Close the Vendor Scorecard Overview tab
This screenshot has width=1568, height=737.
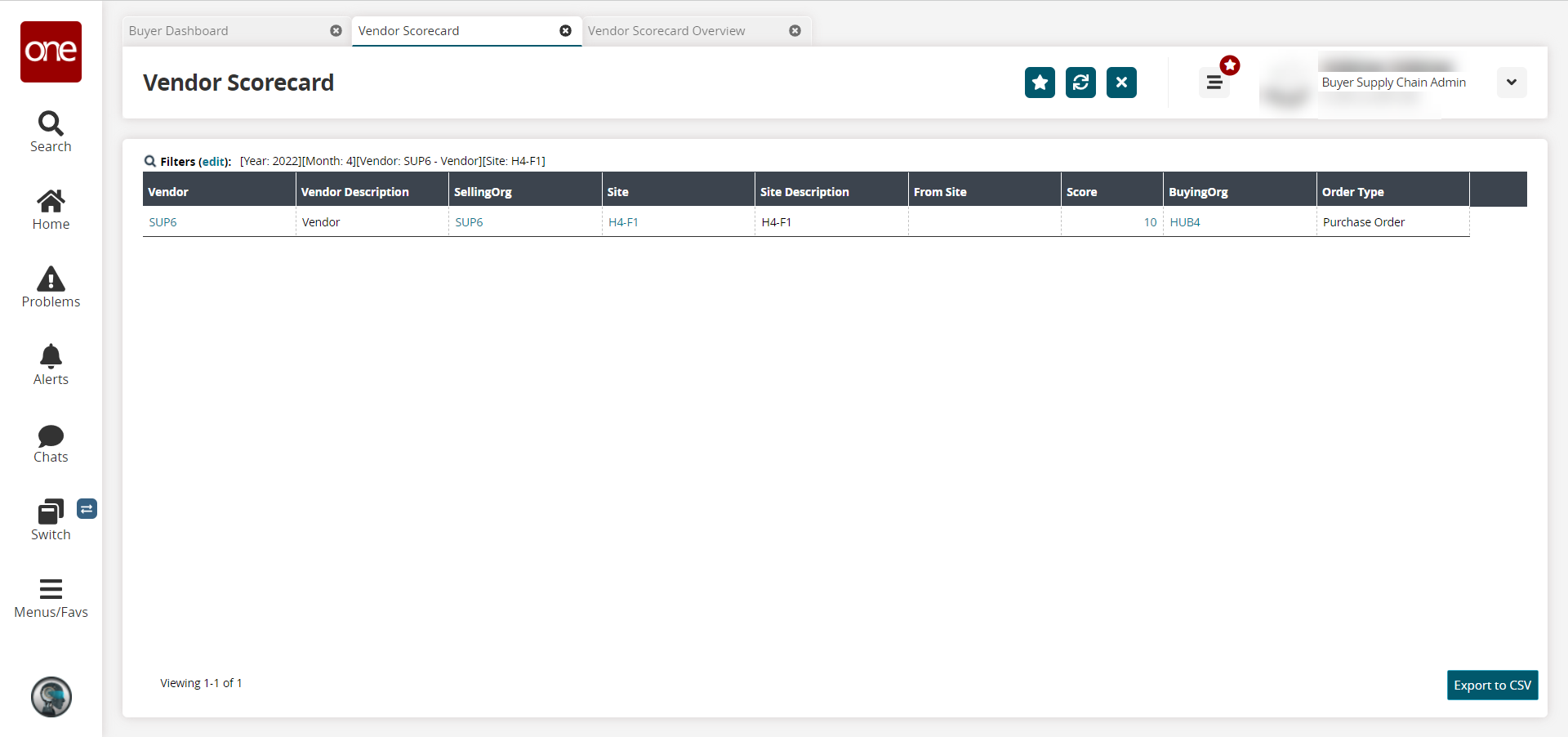[x=795, y=31]
